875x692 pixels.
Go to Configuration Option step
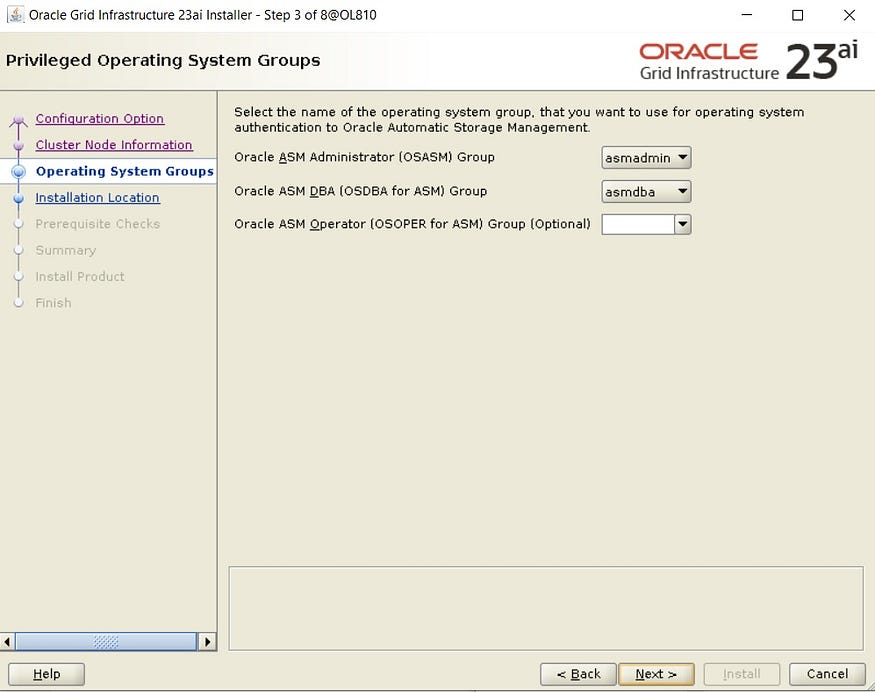coord(100,118)
